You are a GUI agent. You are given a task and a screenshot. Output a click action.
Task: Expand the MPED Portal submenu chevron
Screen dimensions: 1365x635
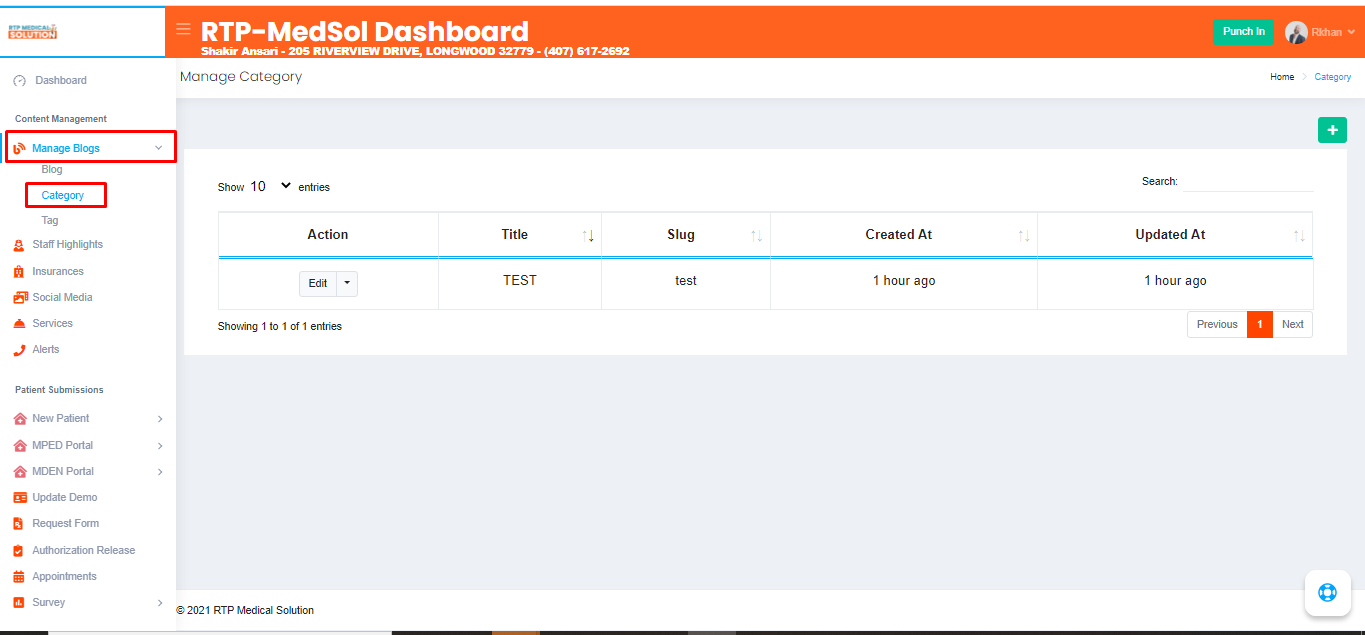(x=160, y=446)
